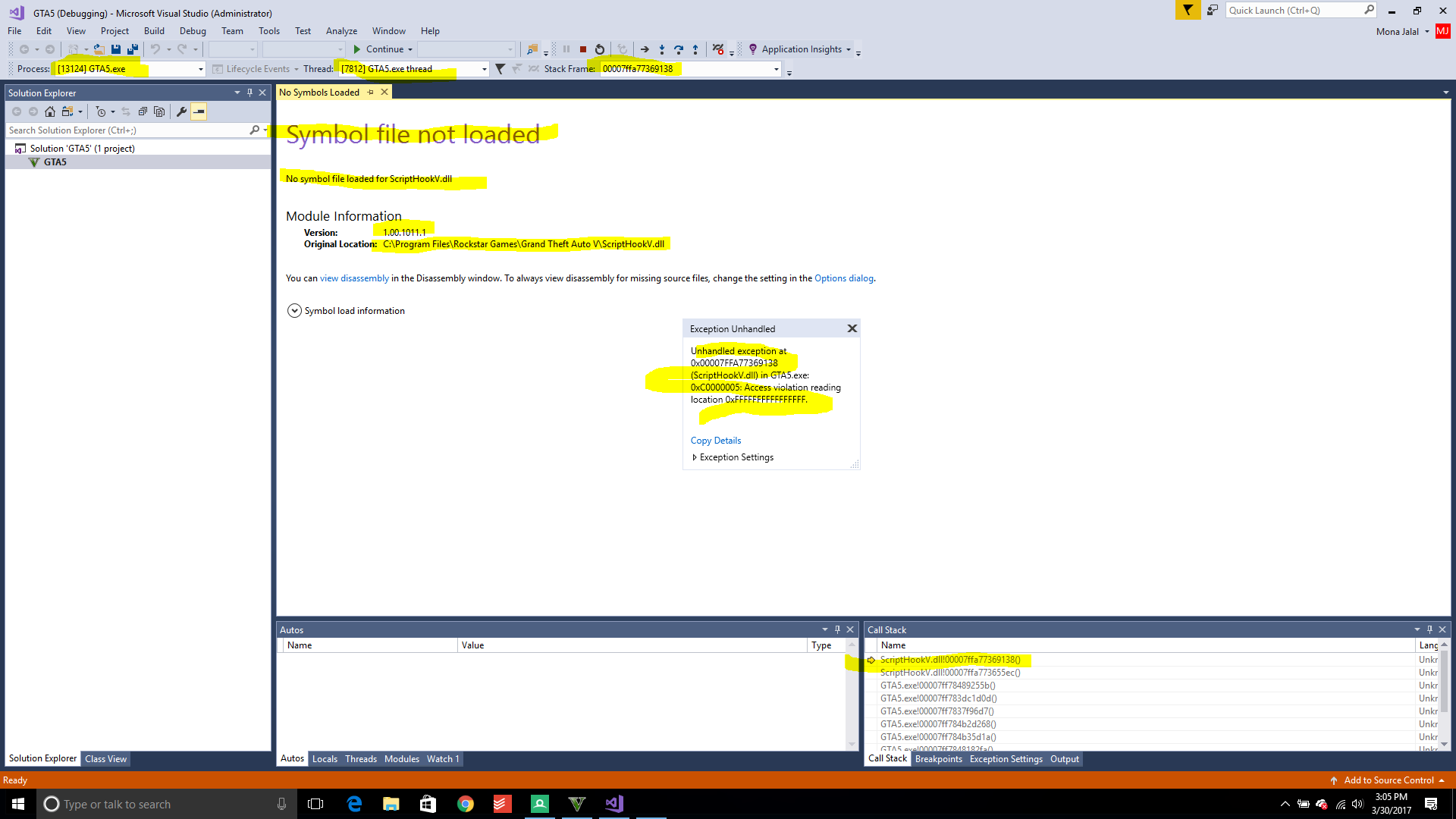1456x819 pixels.
Task: Open the Continue button dropdown arrow
Action: pos(410,49)
